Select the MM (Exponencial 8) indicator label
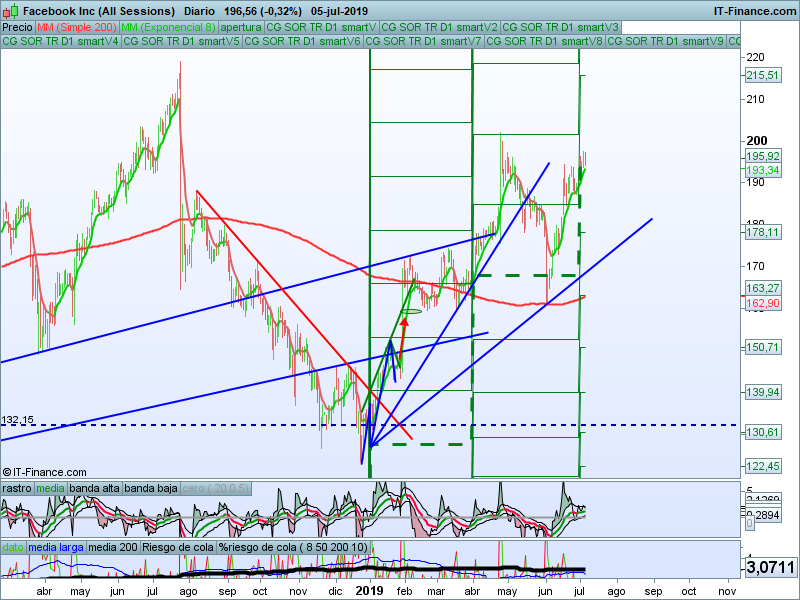Screen dimensions: 800x600 click(x=168, y=27)
